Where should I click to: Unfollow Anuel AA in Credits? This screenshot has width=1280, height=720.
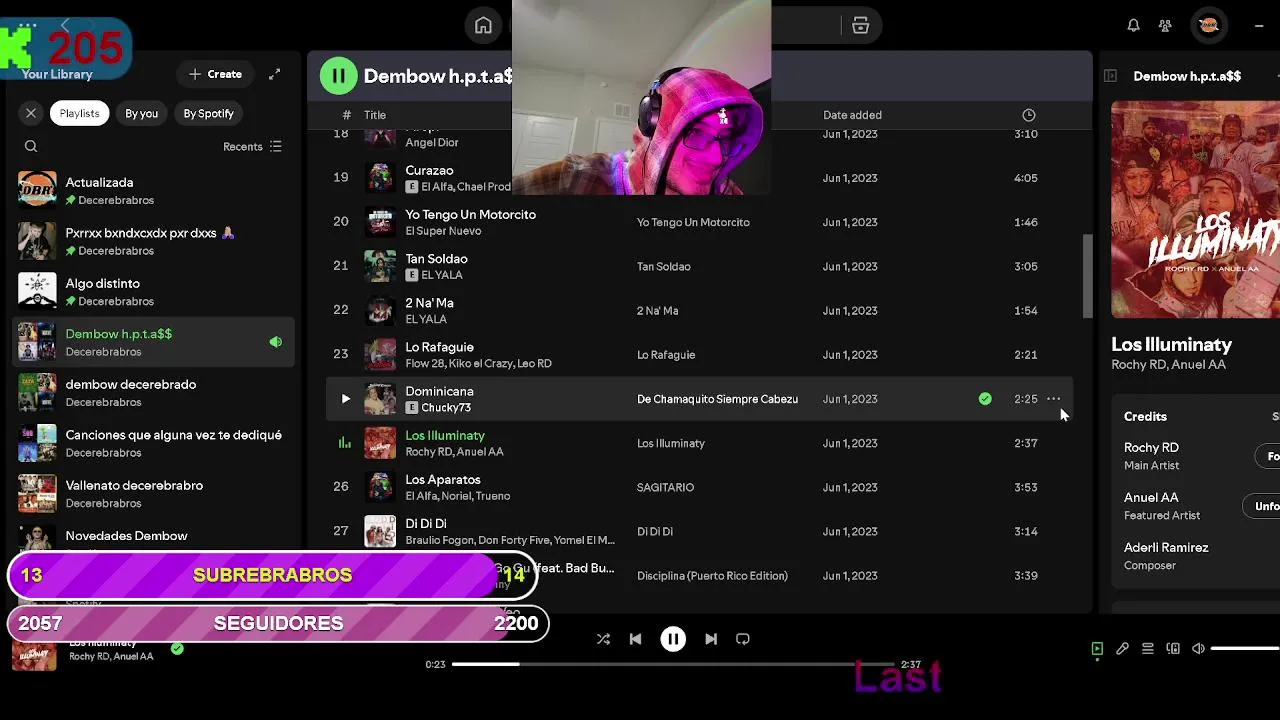click(1264, 506)
